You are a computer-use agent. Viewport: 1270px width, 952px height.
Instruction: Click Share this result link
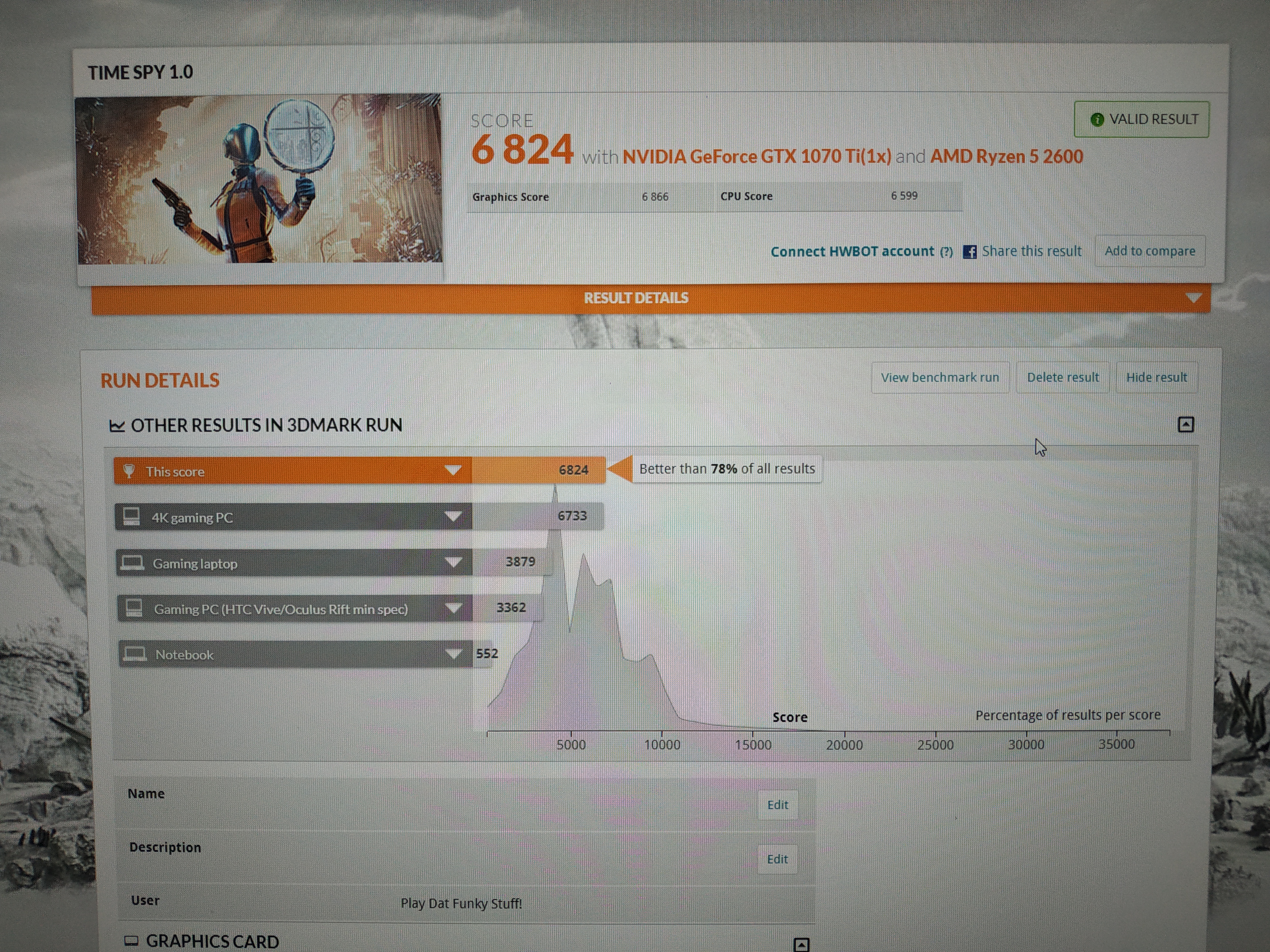tap(1031, 251)
